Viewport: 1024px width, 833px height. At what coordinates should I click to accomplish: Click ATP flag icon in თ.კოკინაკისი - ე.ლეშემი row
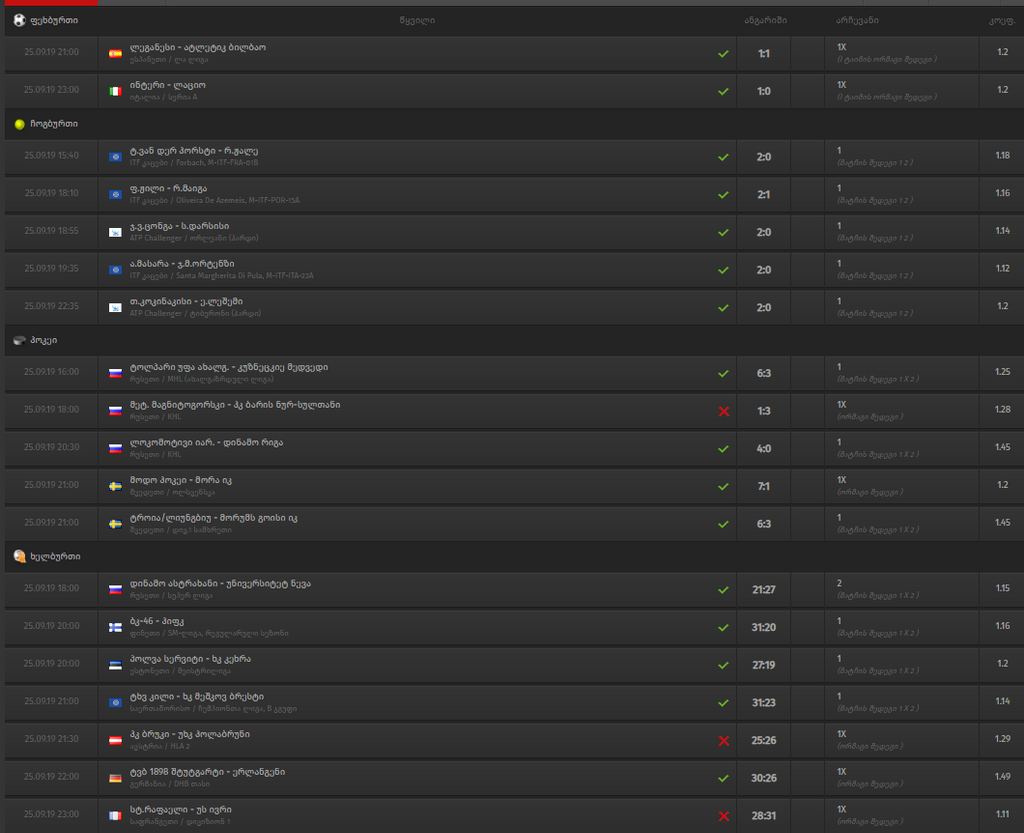point(116,307)
